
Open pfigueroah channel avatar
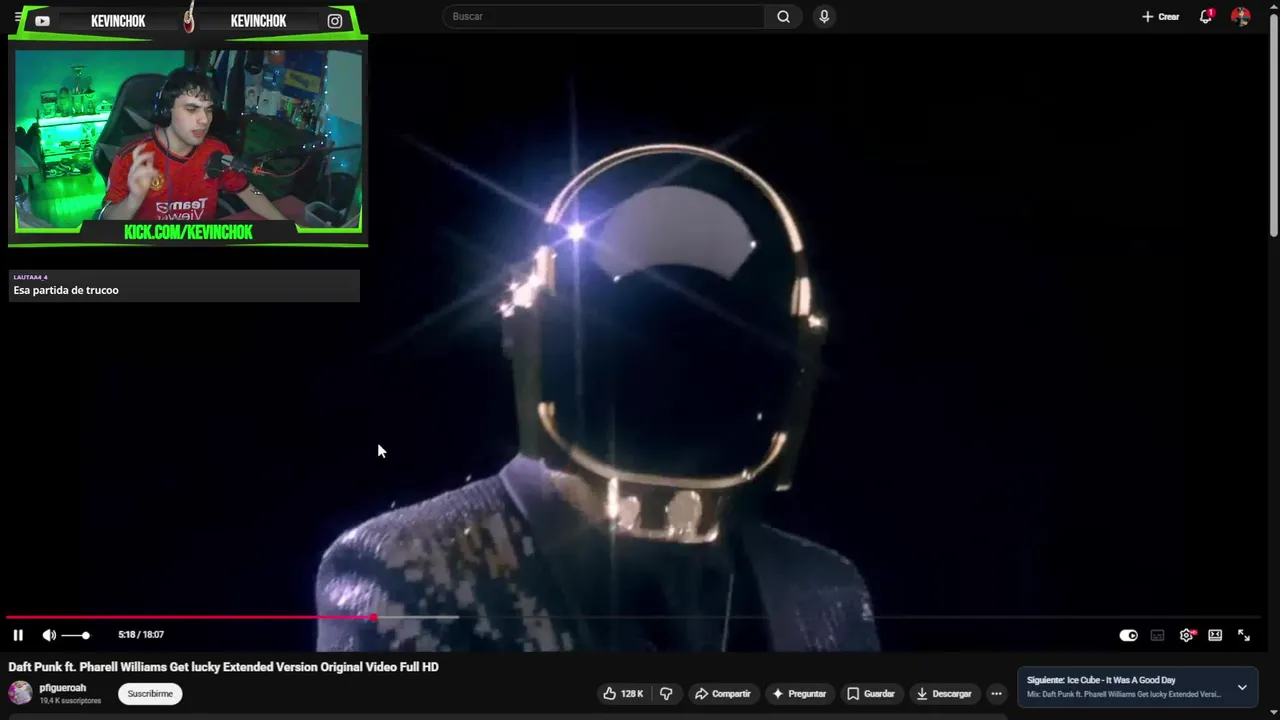pos(20,693)
